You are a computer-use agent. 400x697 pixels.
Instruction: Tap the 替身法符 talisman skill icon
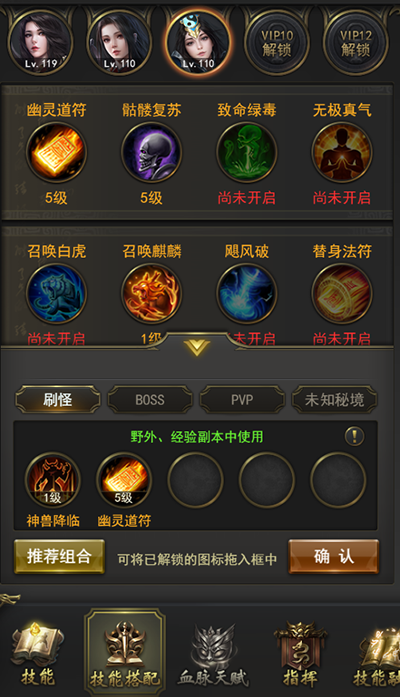342,293
